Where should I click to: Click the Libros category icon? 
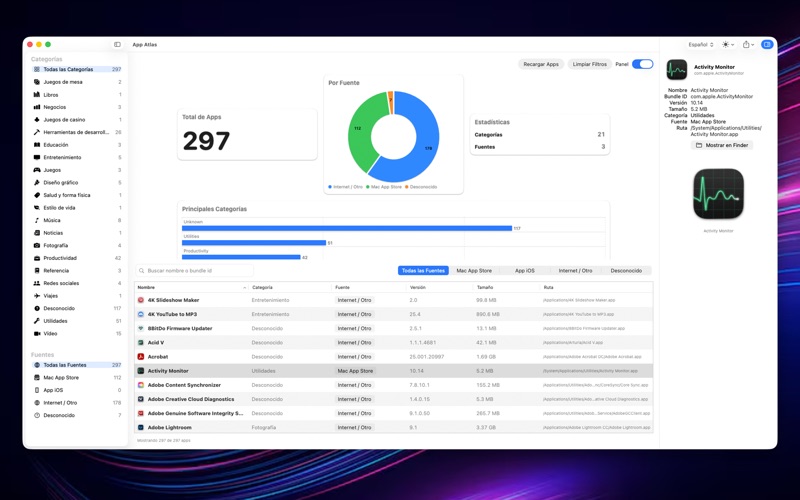tap(37, 94)
